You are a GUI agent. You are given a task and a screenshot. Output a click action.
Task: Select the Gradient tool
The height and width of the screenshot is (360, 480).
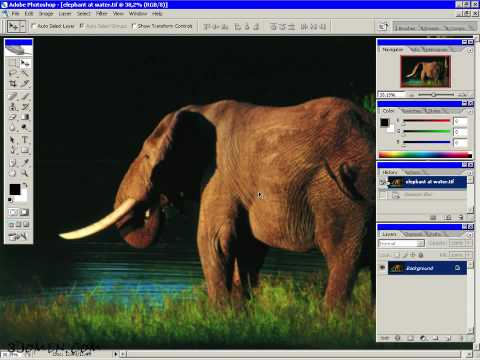point(25,117)
